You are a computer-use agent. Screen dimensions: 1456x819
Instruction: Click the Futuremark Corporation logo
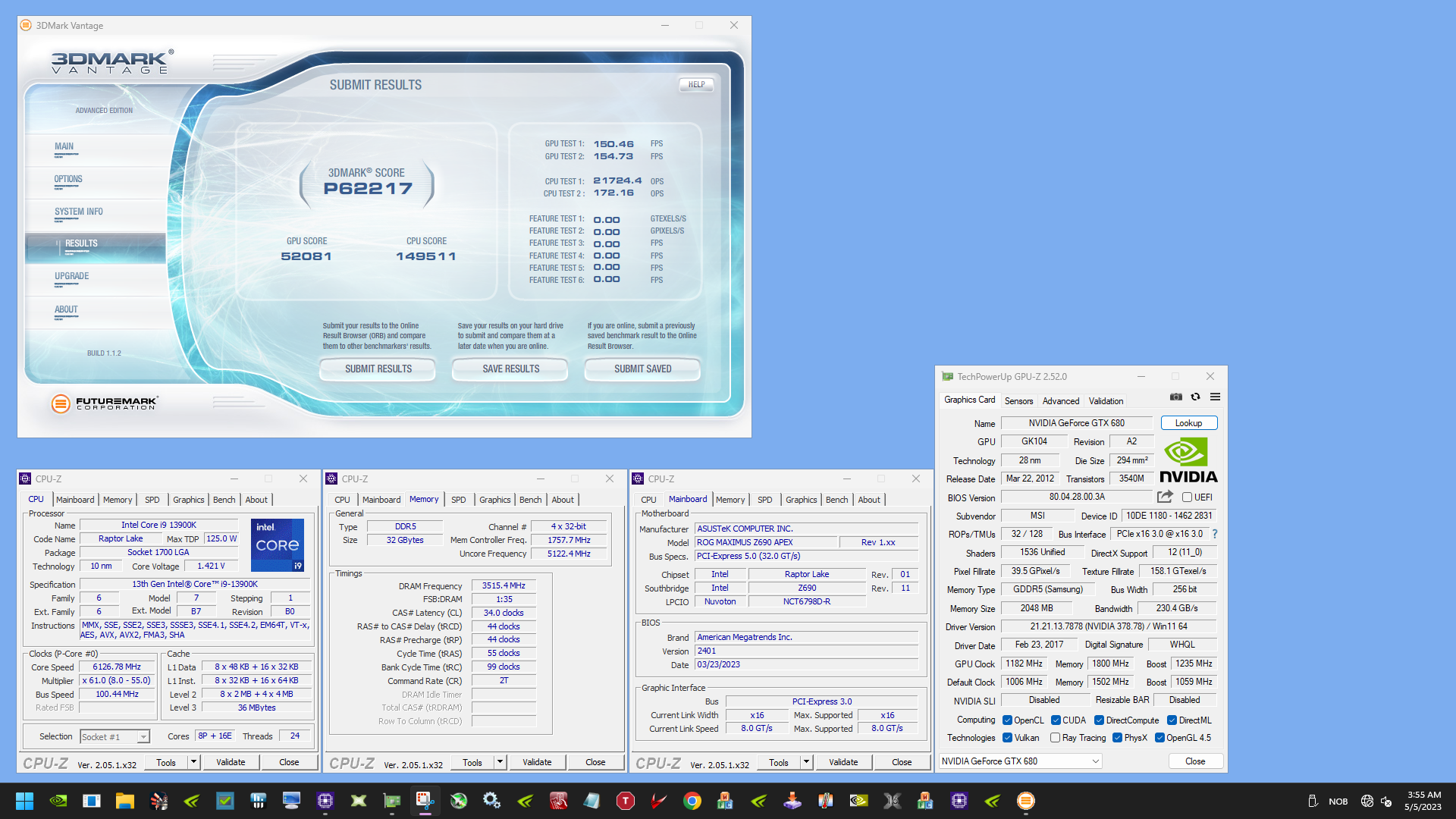point(105,403)
